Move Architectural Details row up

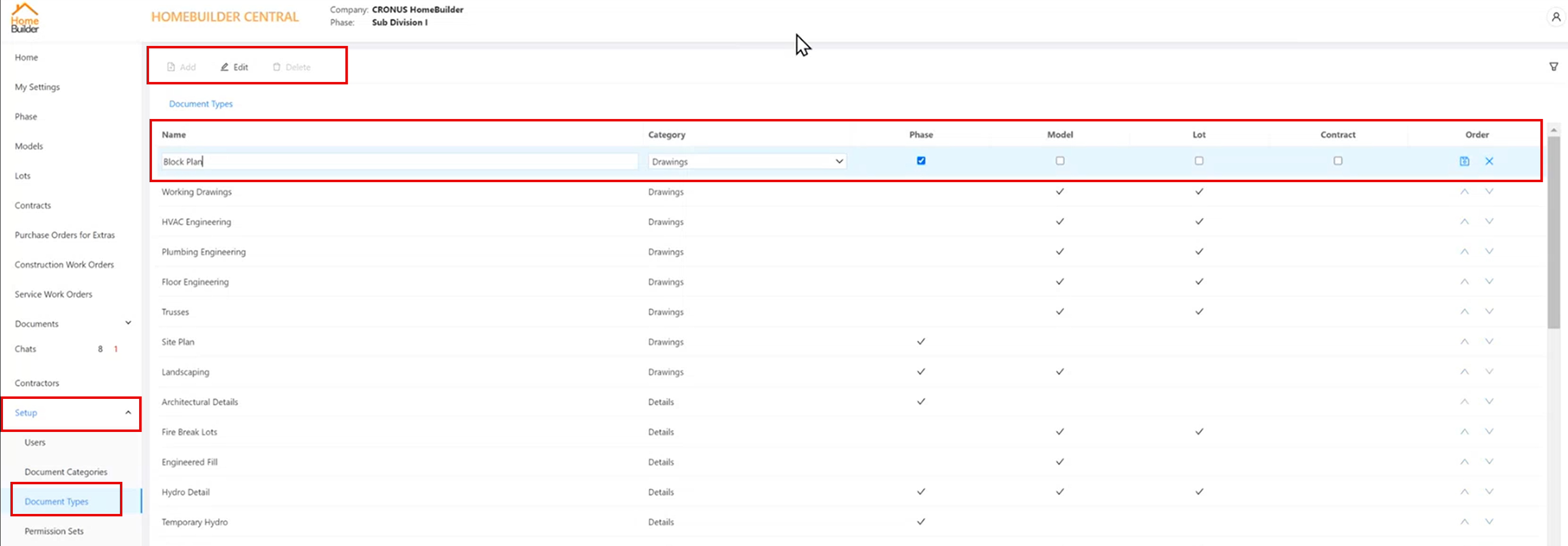1464,401
